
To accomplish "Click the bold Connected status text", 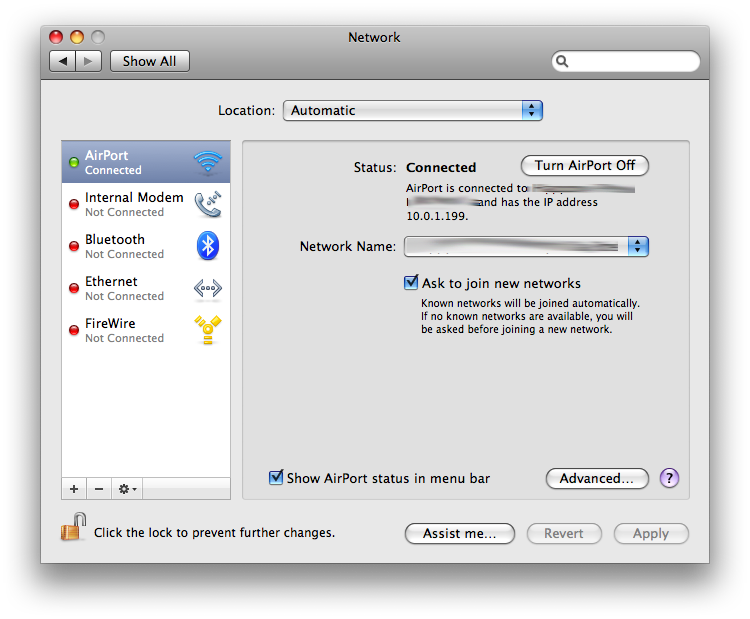I will click(441, 167).
